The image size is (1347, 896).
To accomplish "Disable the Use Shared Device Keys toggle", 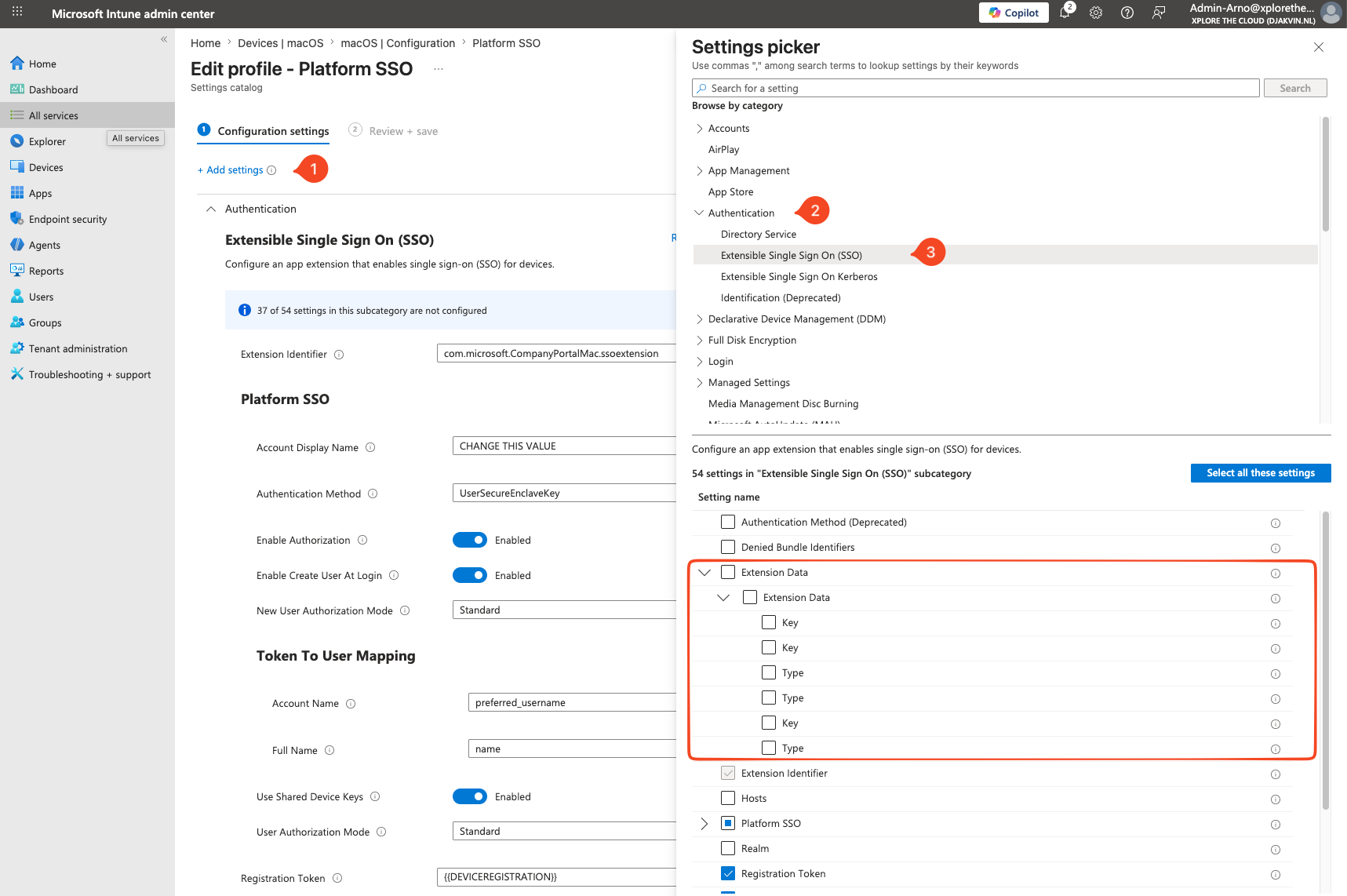I will (469, 796).
